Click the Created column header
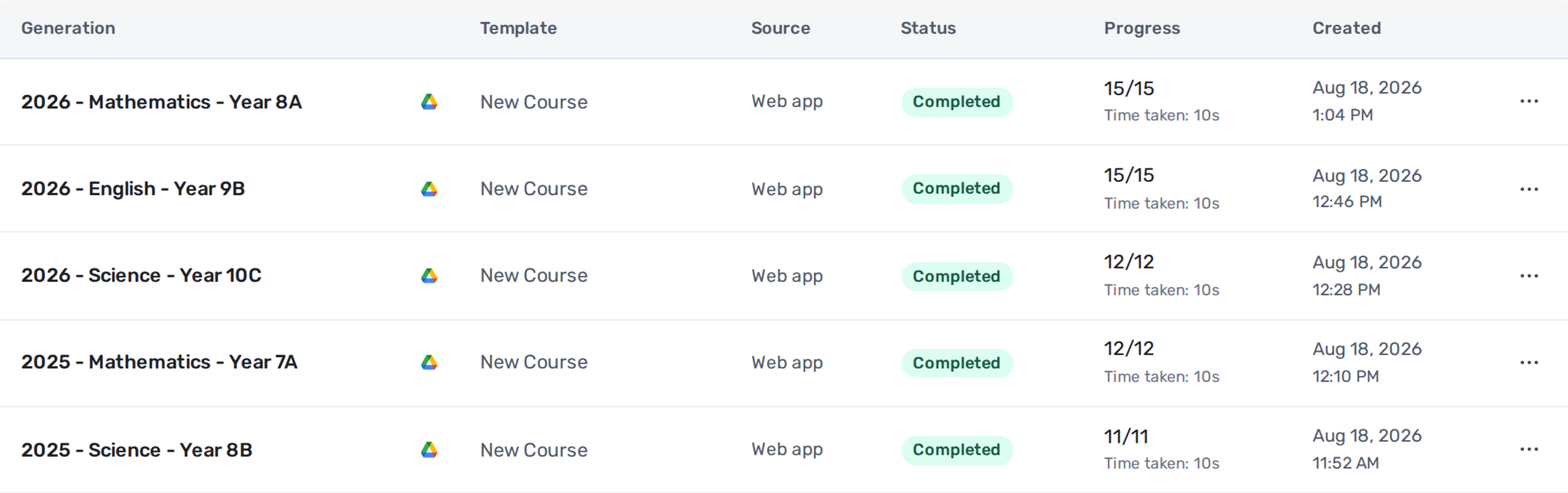 [x=1347, y=28]
